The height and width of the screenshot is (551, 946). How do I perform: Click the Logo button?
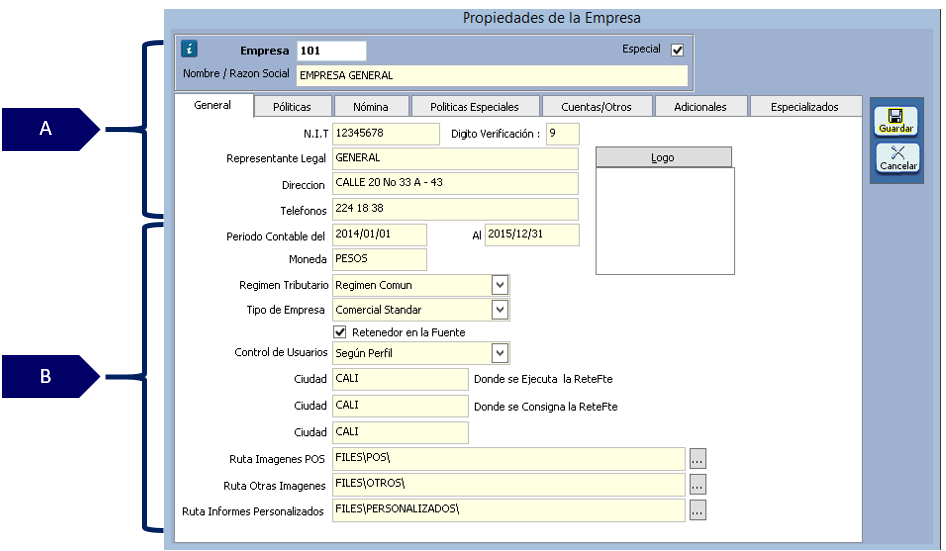coord(663,158)
